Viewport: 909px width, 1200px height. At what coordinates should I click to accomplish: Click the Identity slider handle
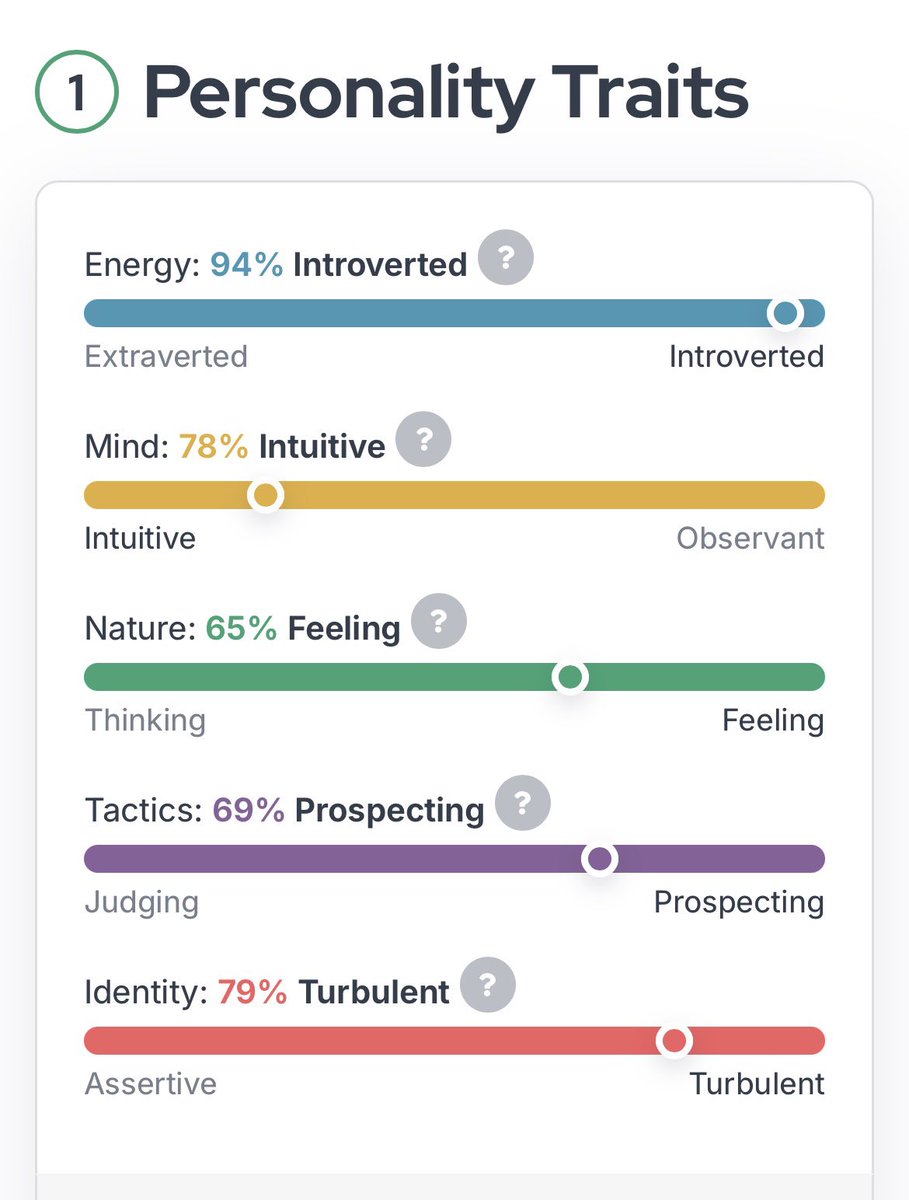click(675, 1041)
